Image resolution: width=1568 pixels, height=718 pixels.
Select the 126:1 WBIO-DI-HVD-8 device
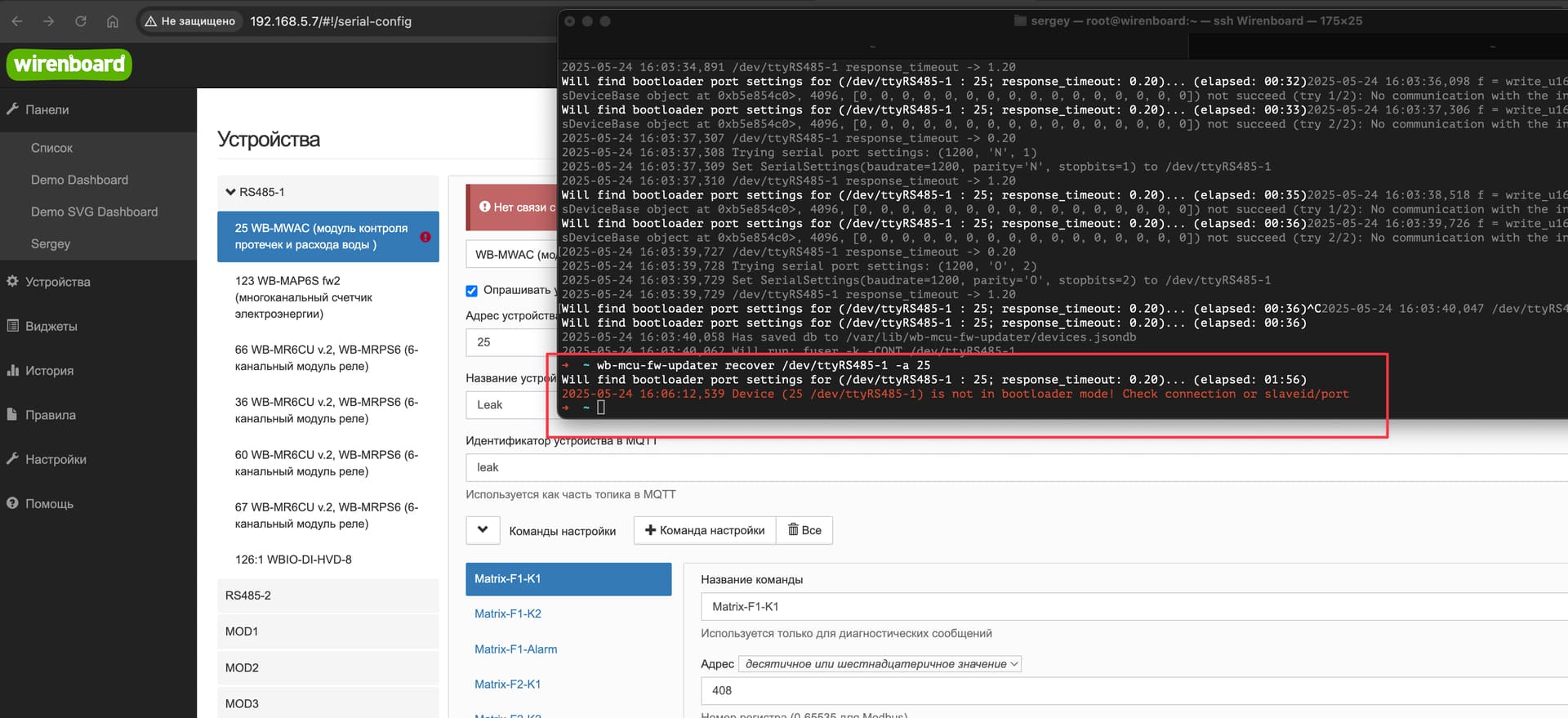(x=328, y=560)
